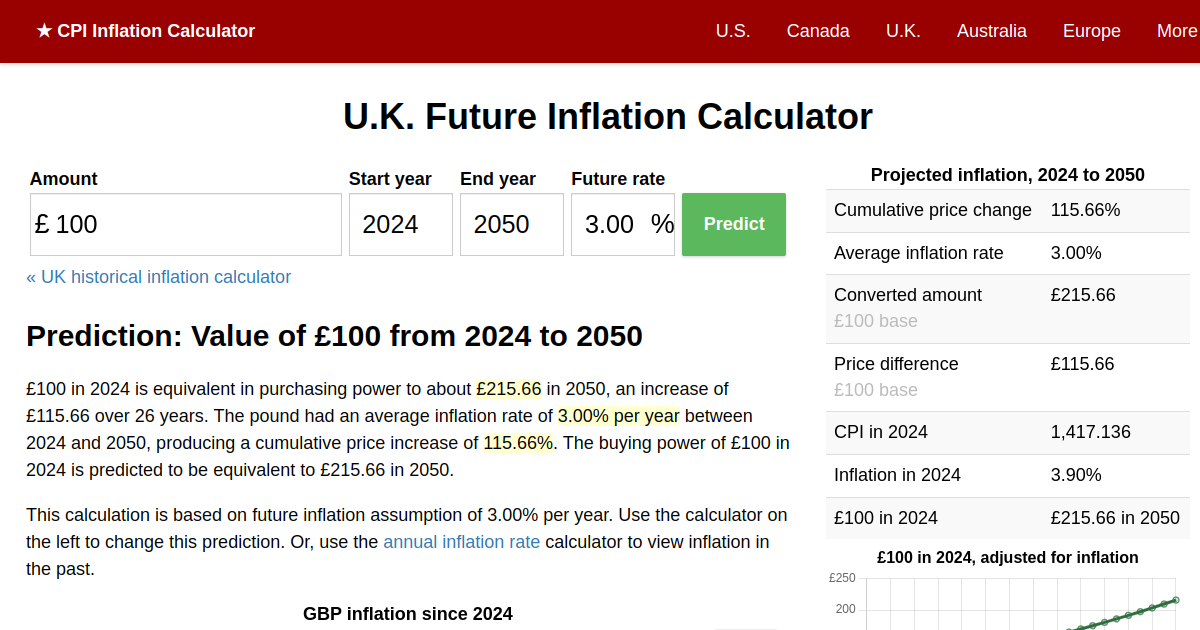Go to the Australia calculator page

click(991, 31)
